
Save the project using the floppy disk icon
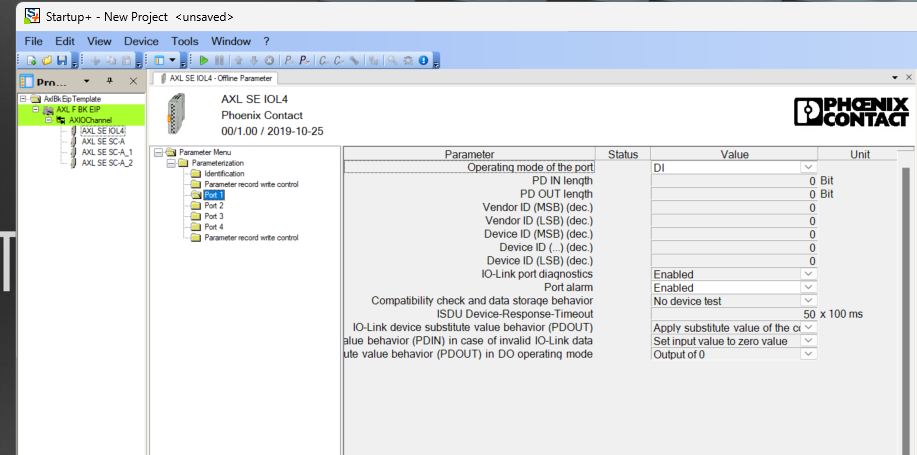62,60
